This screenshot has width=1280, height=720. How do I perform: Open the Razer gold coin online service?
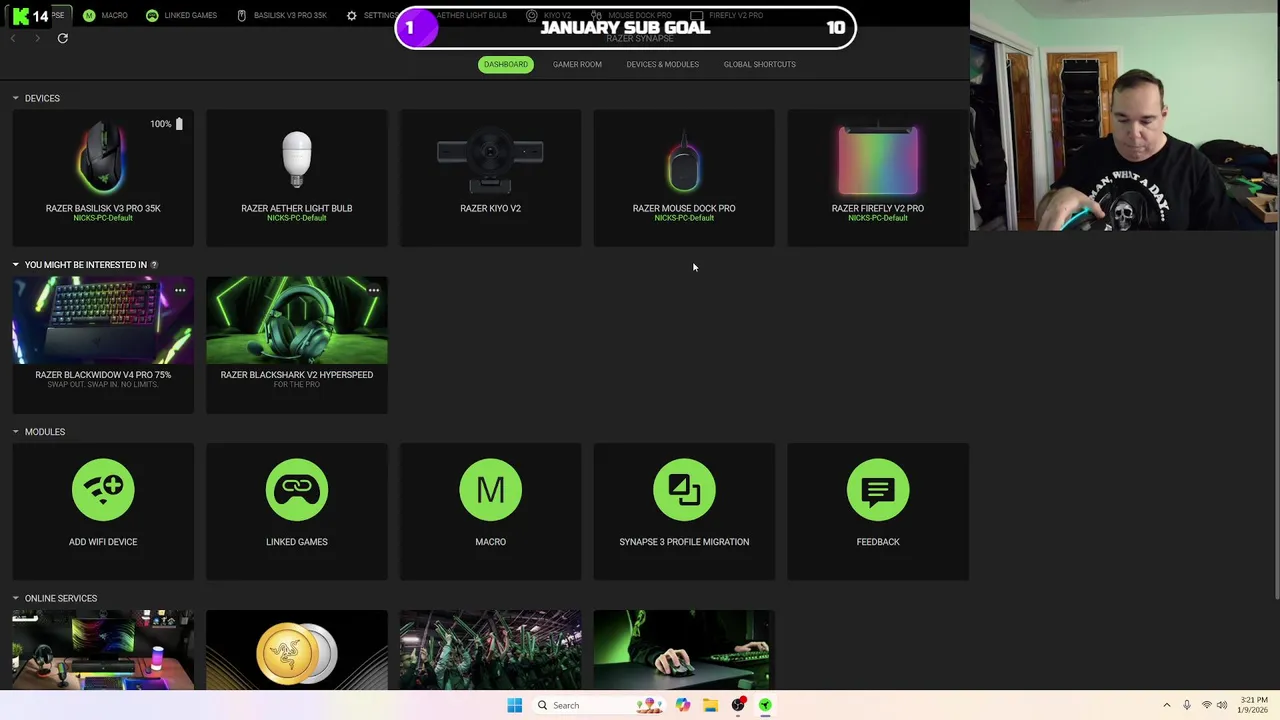pyautogui.click(x=297, y=650)
